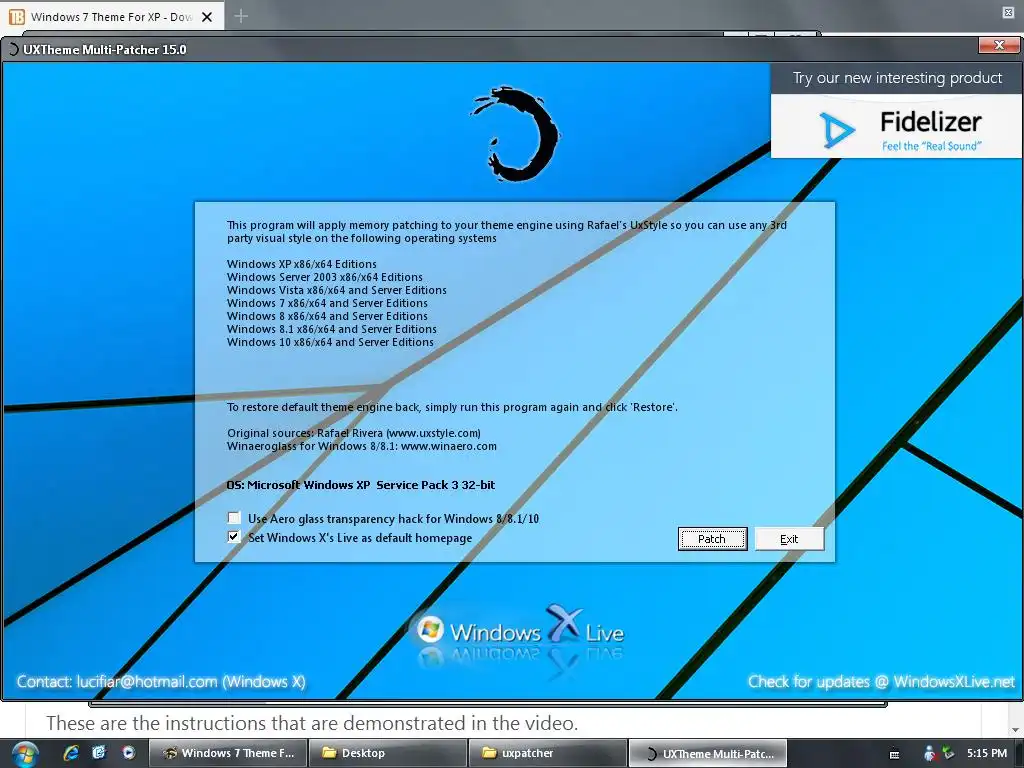Click the browser scrollbar down arrow
Image resolution: width=1024 pixels, height=768 pixels.
[x=1016, y=729]
